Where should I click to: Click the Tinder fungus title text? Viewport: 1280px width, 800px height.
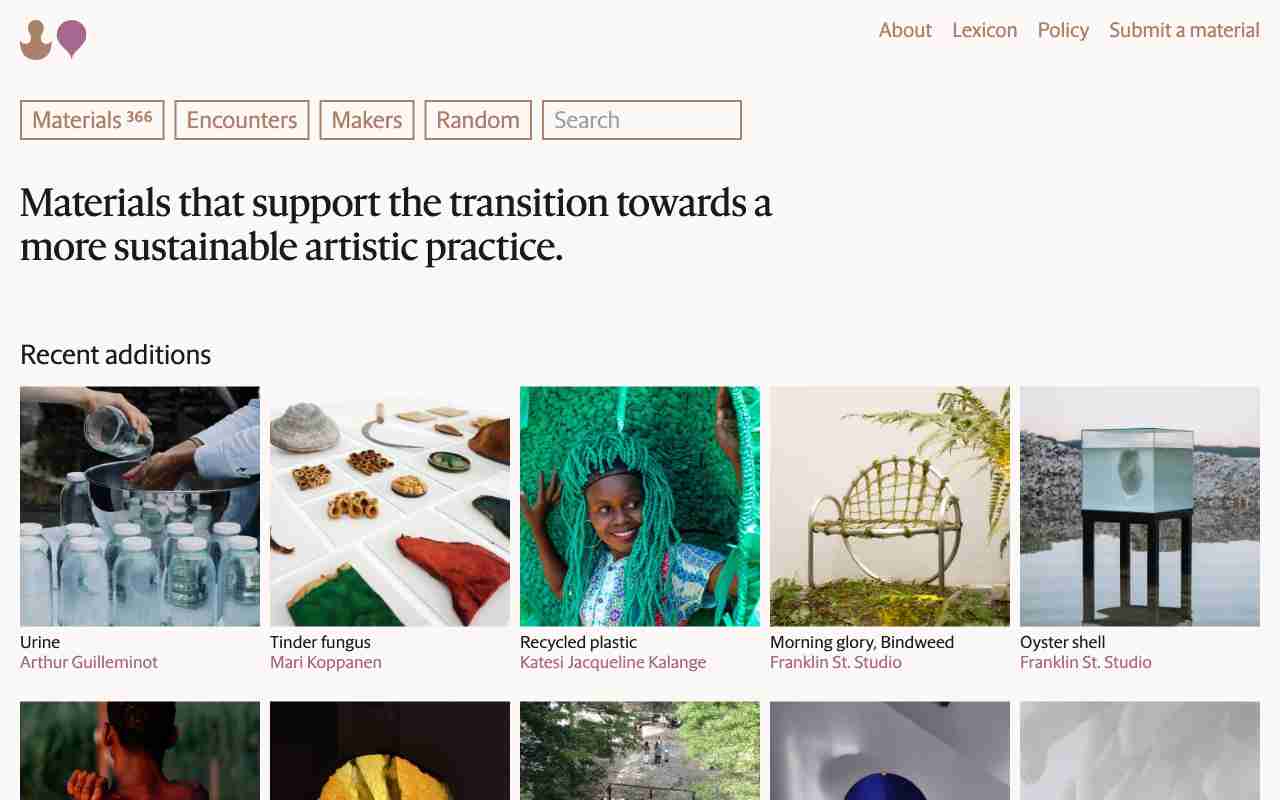pos(320,642)
